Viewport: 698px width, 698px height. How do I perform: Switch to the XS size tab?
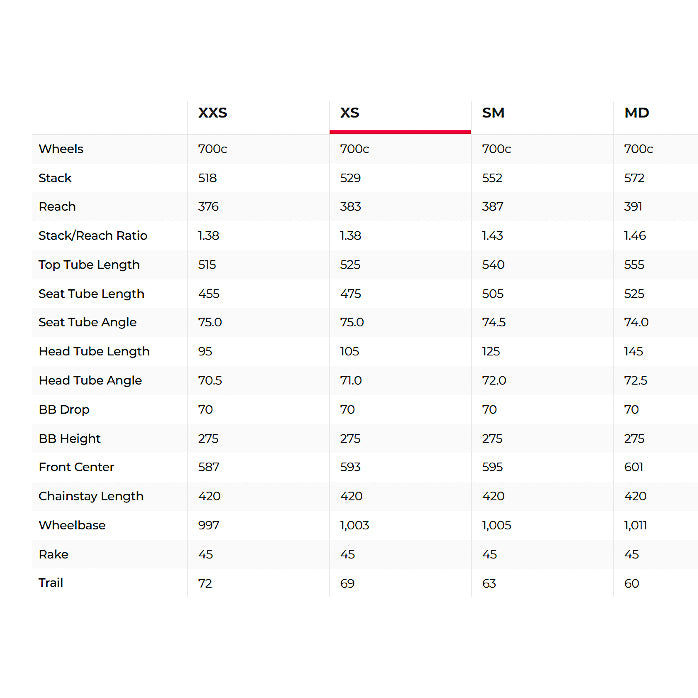click(350, 113)
